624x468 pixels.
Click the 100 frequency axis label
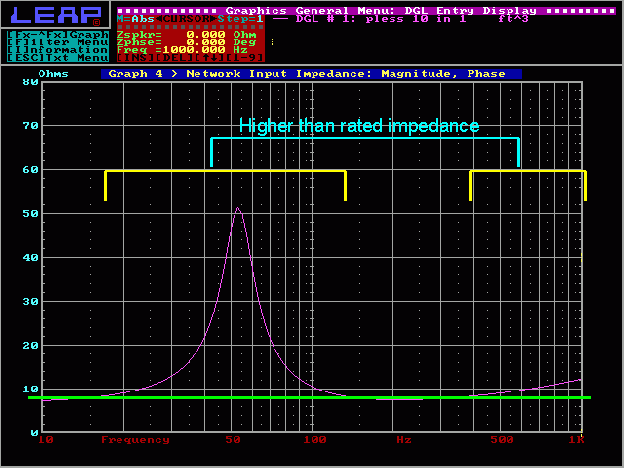(x=315, y=440)
